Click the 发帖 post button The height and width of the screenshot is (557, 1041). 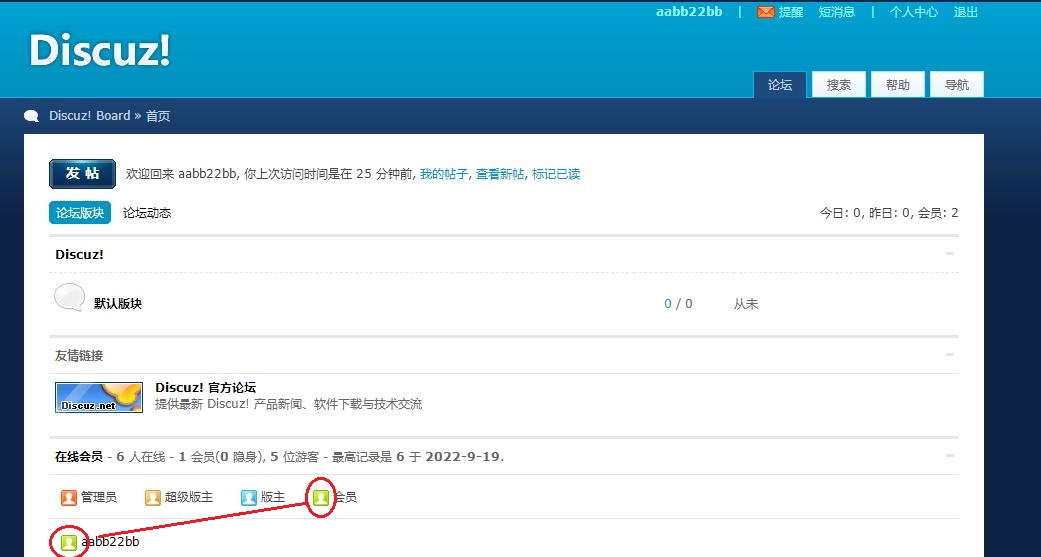pyautogui.click(x=82, y=174)
